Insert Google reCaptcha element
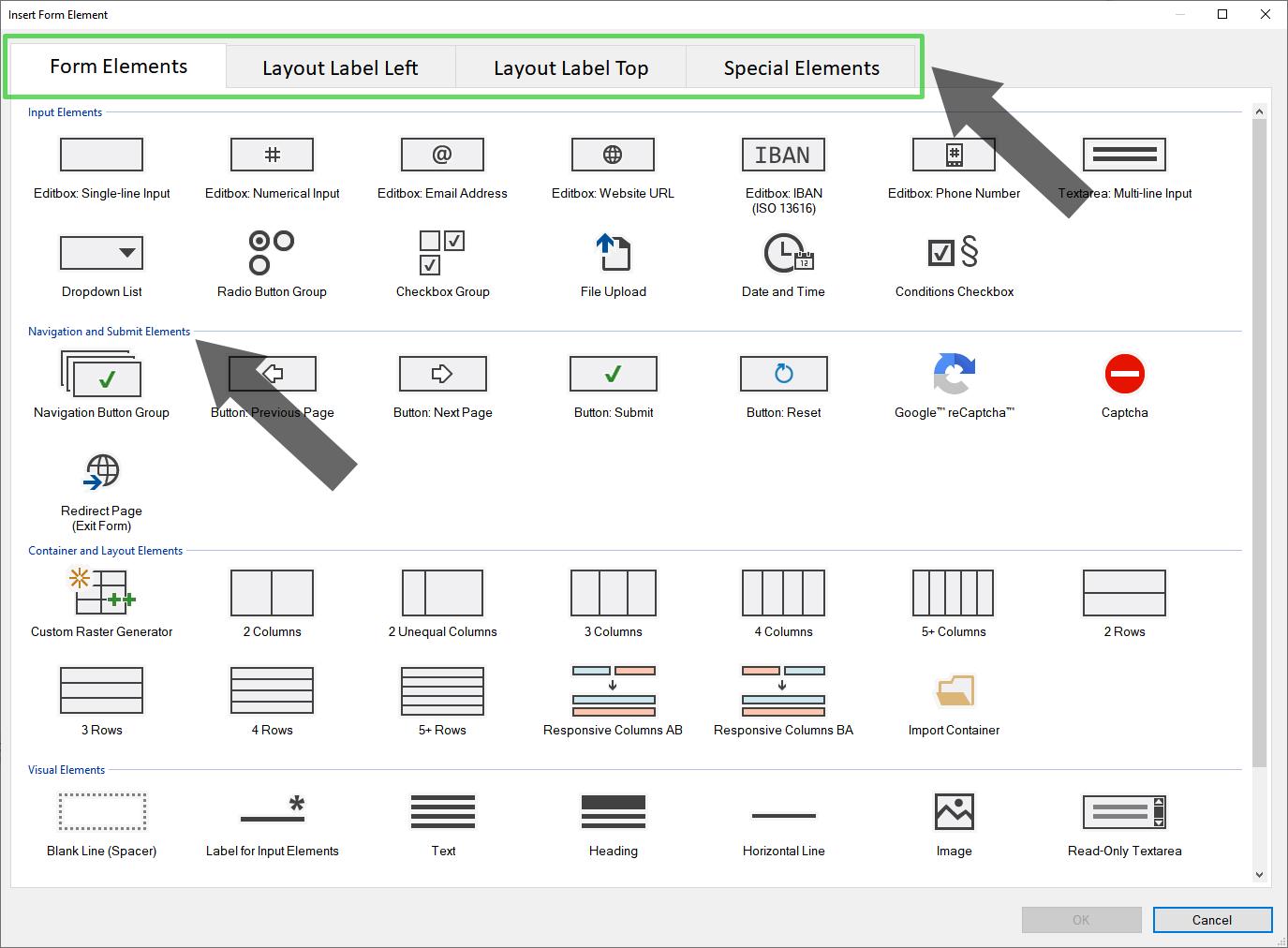1288x948 pixels. click(x=954, y=385)
